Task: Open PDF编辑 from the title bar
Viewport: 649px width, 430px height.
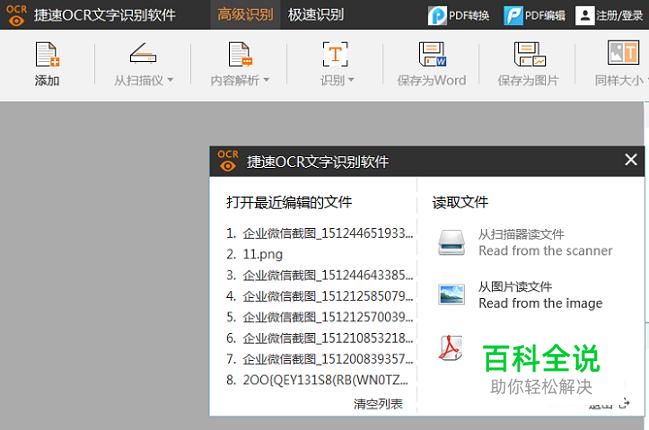Action: click(534, 16)
